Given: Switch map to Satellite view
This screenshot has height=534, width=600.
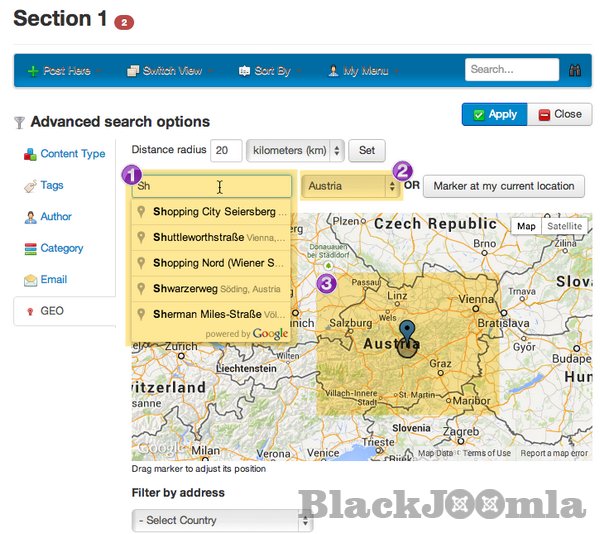Looking at the screenshot, I should [x=564, y=226].
